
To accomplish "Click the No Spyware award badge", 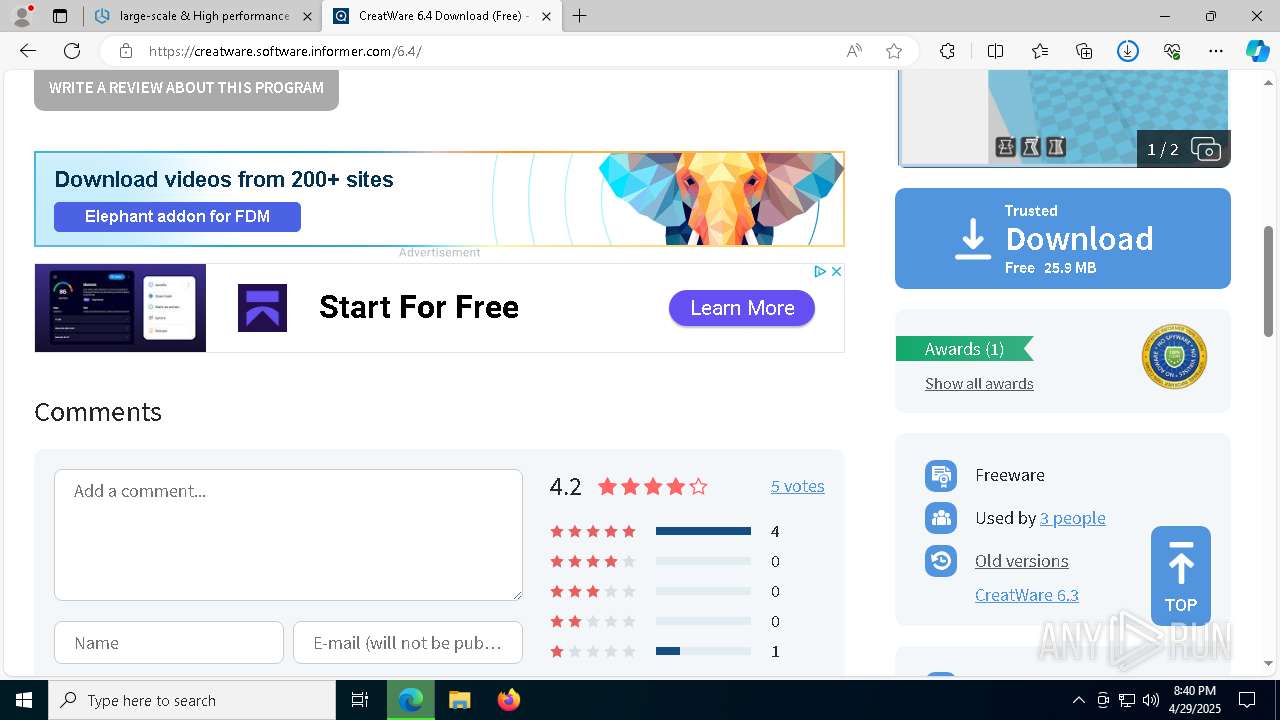I will (1174, 357).
